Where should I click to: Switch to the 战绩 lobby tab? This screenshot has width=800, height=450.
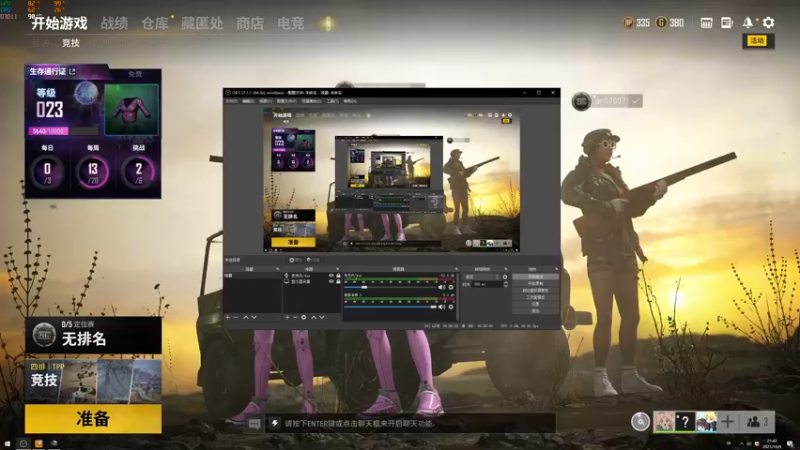tap(114, 23)
